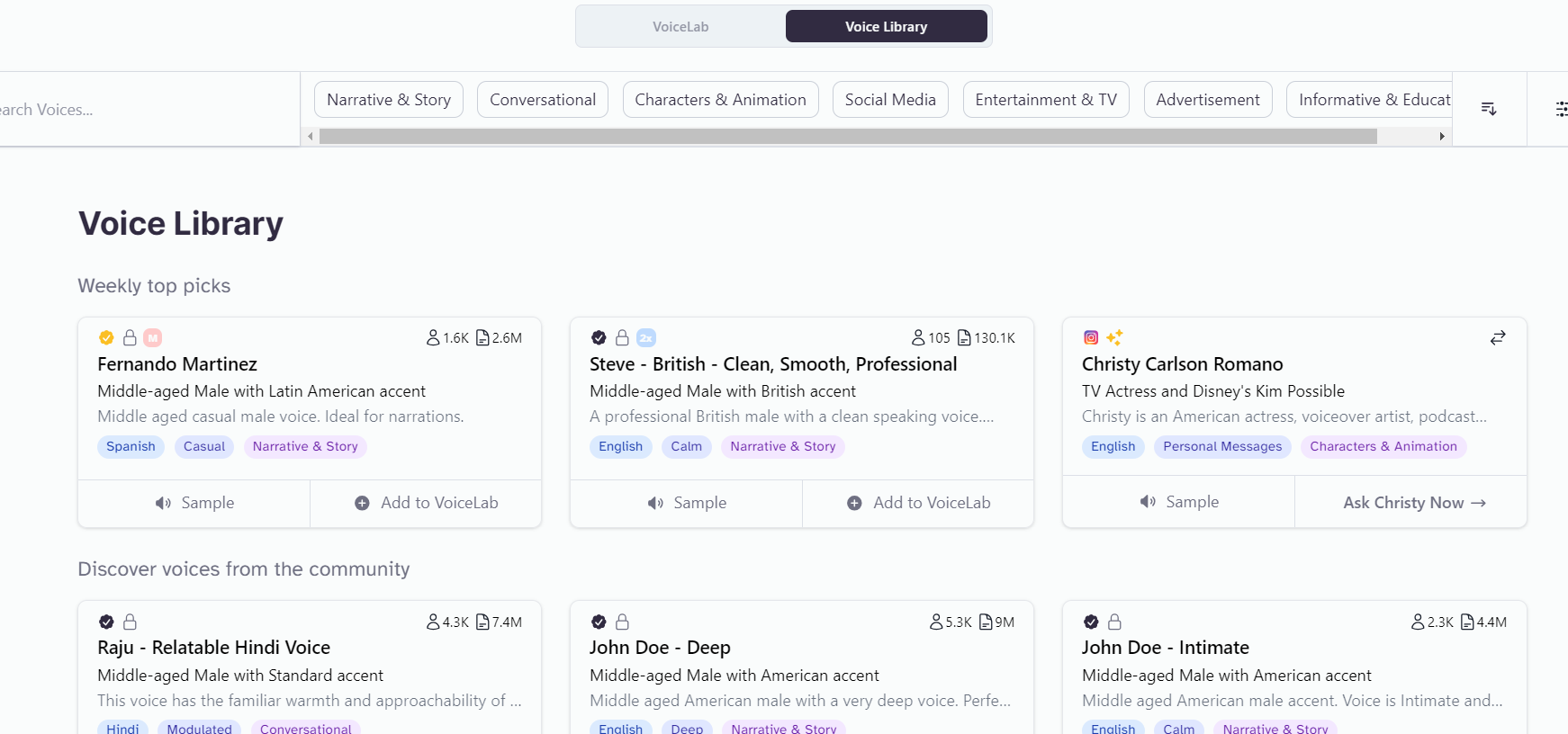Open the sort order icon
Image resolution: width=1568 pixels, height=734 pixels.
point(1489,109)
